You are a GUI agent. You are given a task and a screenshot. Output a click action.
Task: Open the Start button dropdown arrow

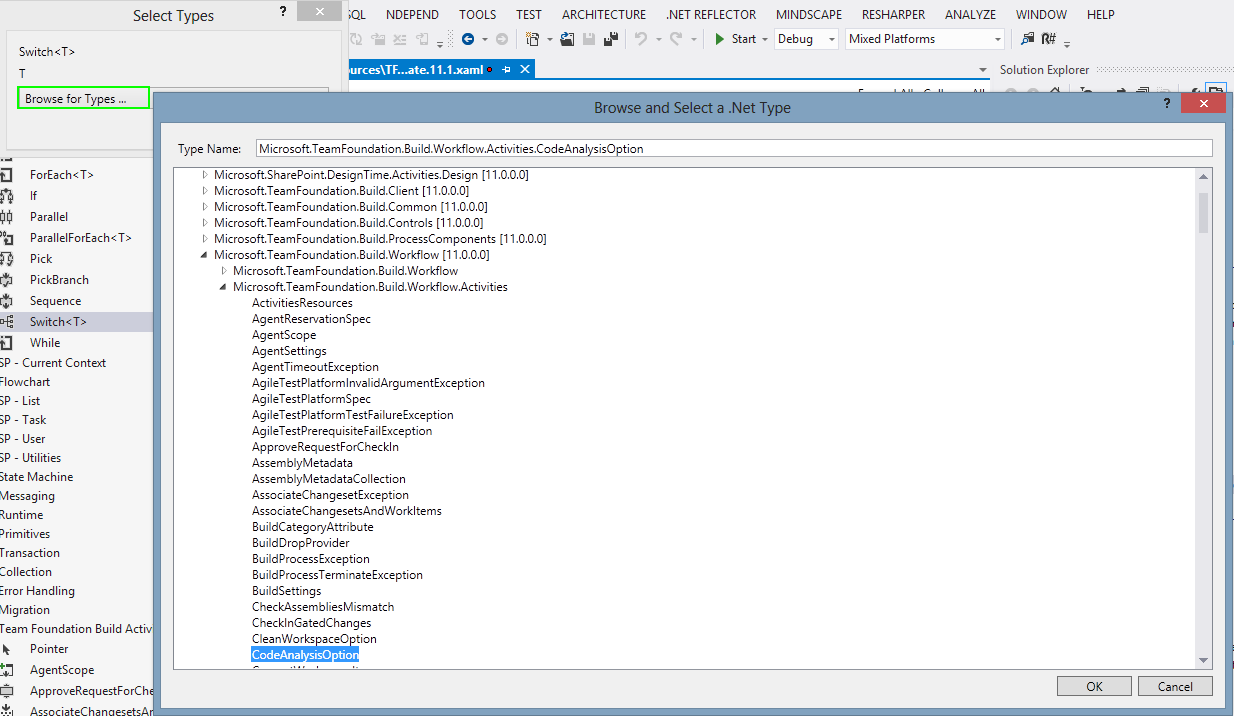765,39
